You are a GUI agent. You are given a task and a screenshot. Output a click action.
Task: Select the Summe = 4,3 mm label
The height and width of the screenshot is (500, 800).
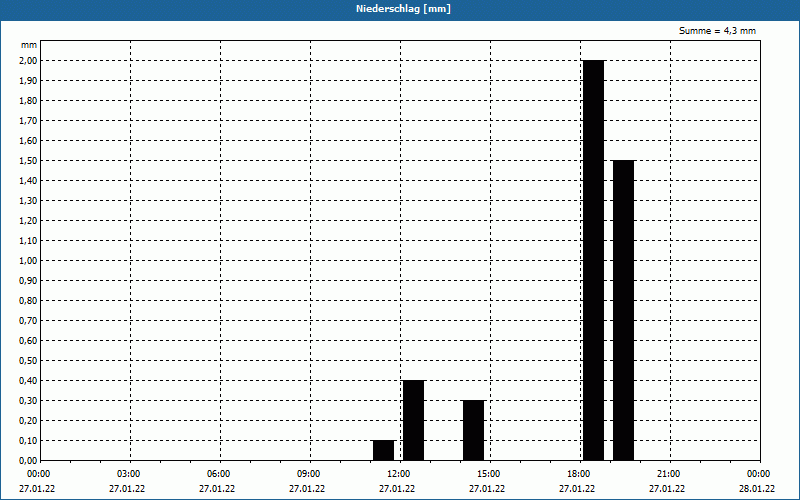tap(717, 31)
